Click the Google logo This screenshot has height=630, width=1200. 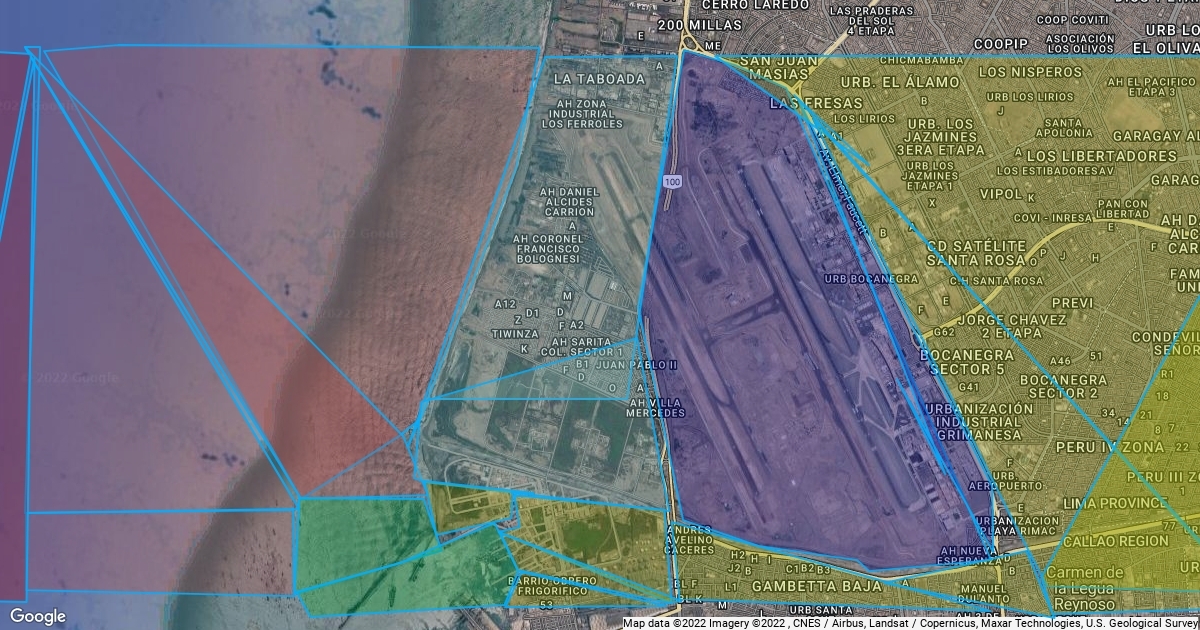pyautogui.click(x=38, y=616)
